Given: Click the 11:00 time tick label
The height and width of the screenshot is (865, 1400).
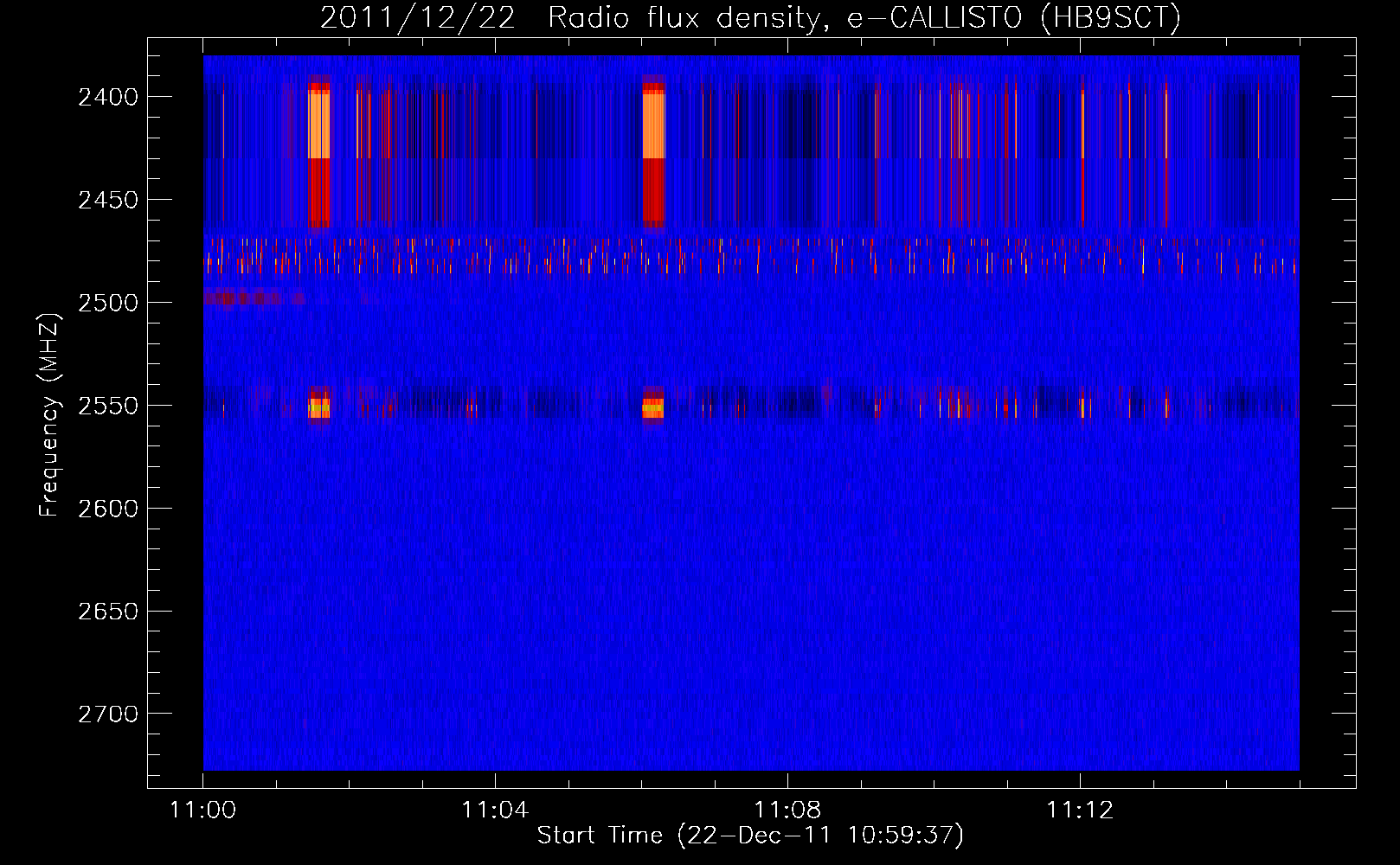Looking at the screenshot, I should 203,811.
